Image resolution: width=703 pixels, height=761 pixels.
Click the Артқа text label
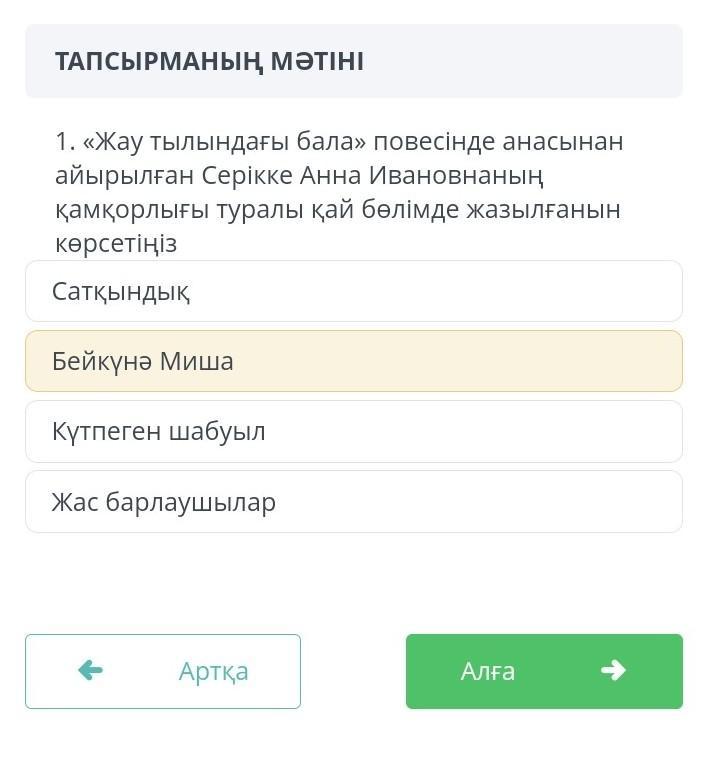[214, 672]
